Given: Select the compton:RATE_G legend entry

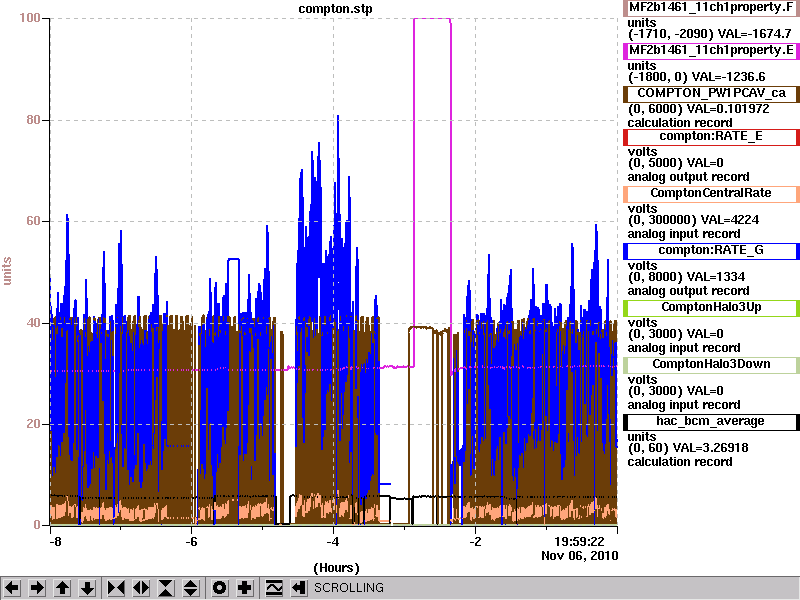Looking at the screenshot, I should (711, 251).
